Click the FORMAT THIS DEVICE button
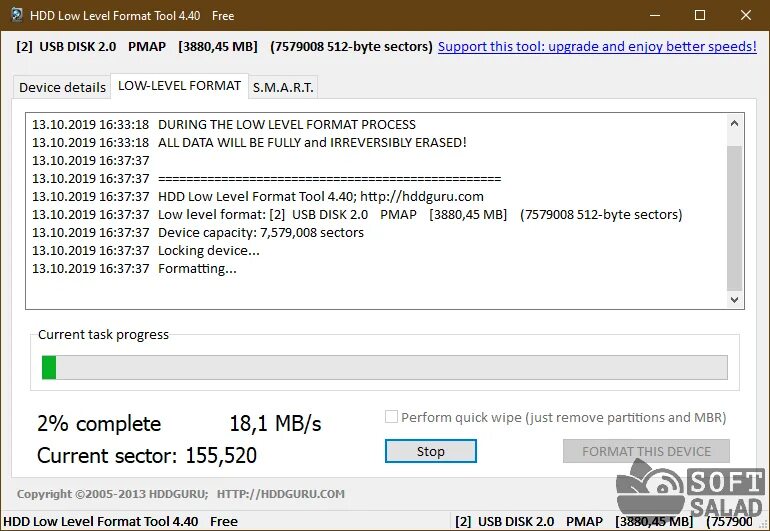 coord(646,451)
